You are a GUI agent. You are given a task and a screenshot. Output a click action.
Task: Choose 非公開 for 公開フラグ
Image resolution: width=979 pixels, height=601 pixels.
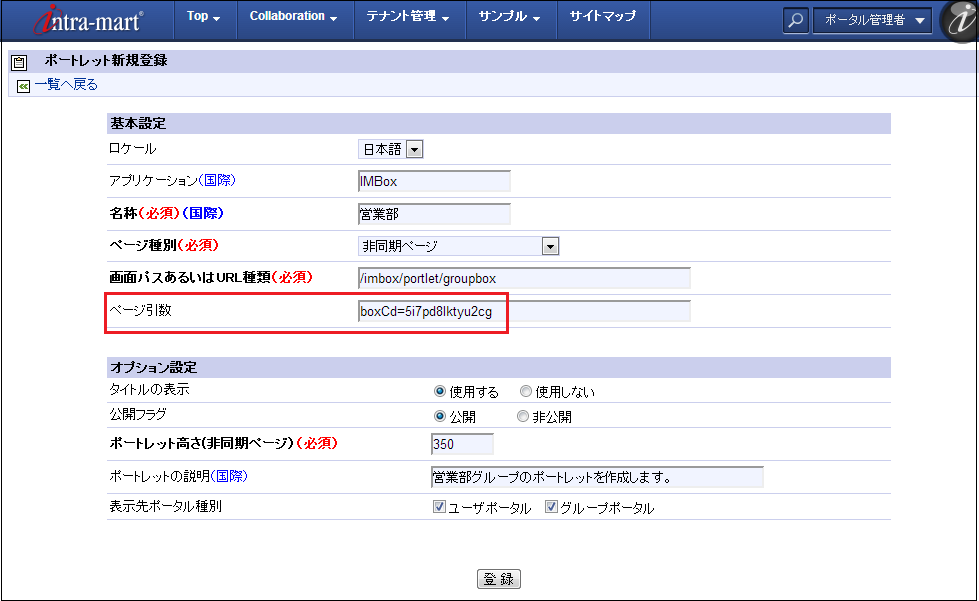point(523,417)
